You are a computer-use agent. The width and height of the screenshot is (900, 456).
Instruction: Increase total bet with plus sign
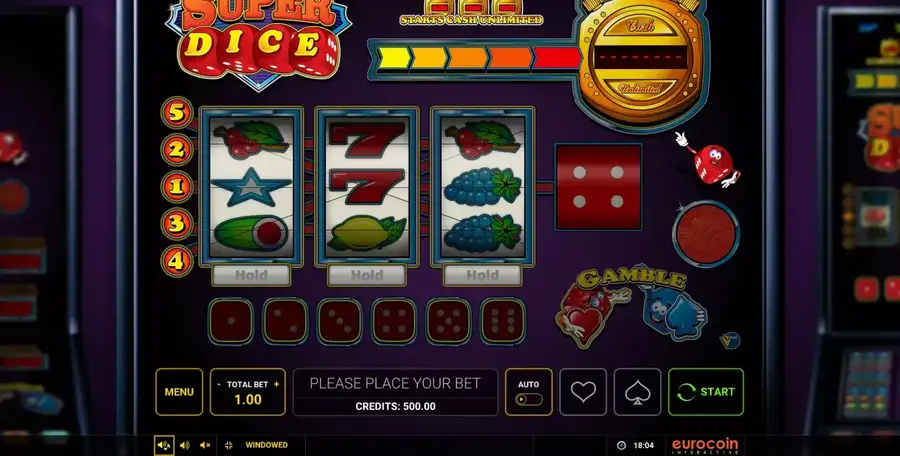click(x=277, y=384)
